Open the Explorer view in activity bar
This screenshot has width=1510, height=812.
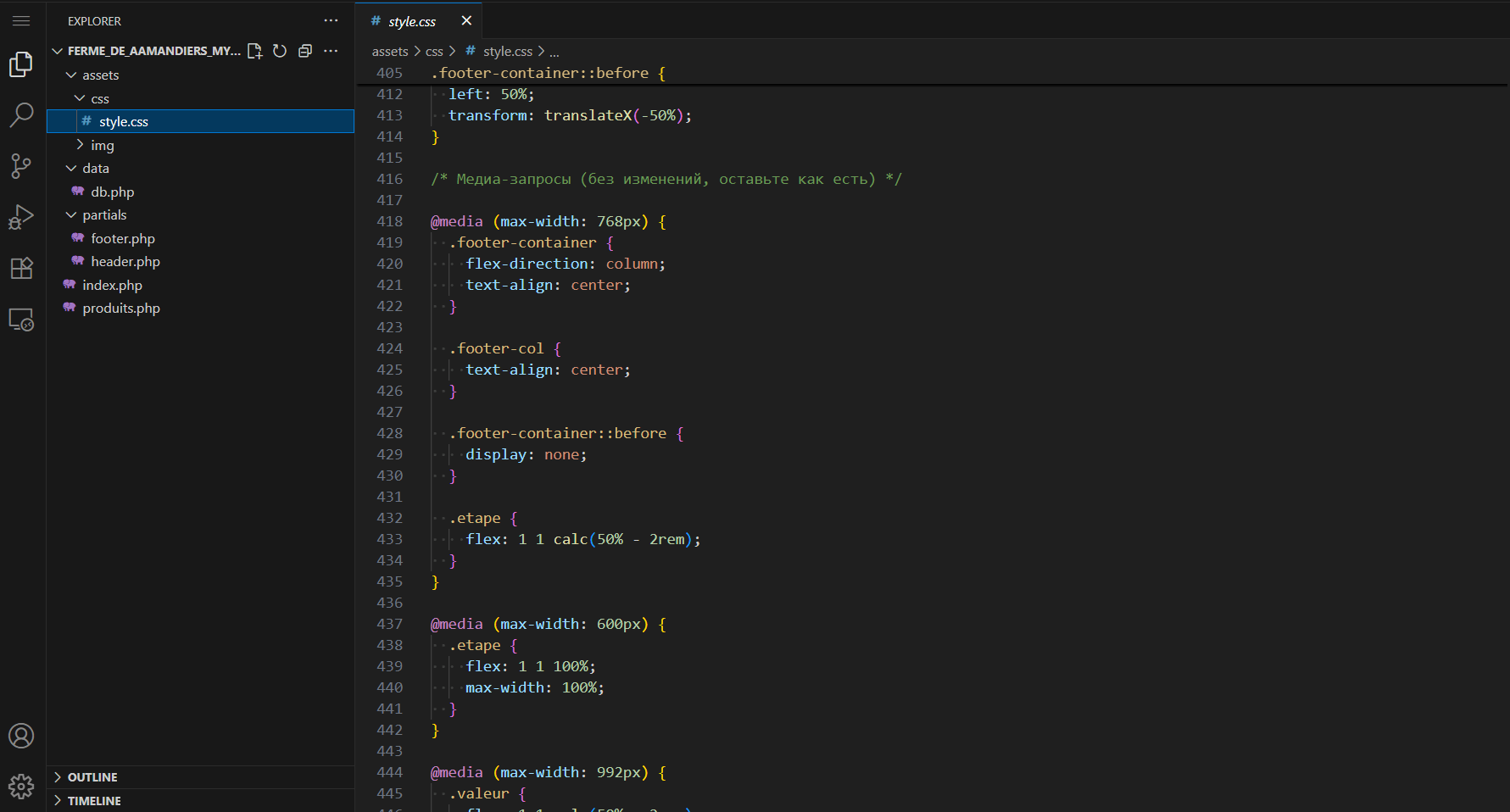(21, 64)
